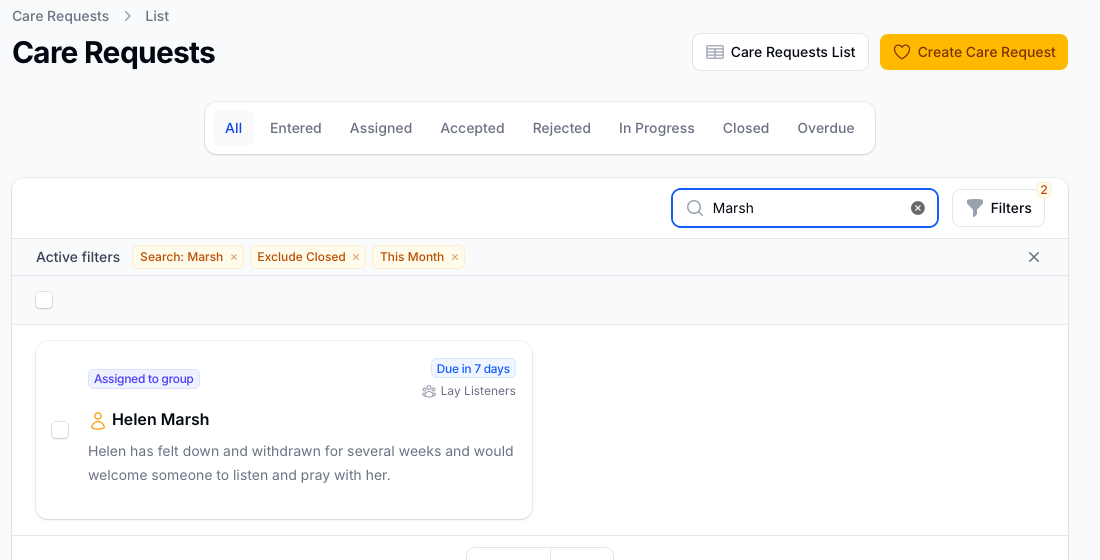Click the heart icon on Create Care Request
The width and height of the screenshot is (1100, 560).
coord(901,52)
